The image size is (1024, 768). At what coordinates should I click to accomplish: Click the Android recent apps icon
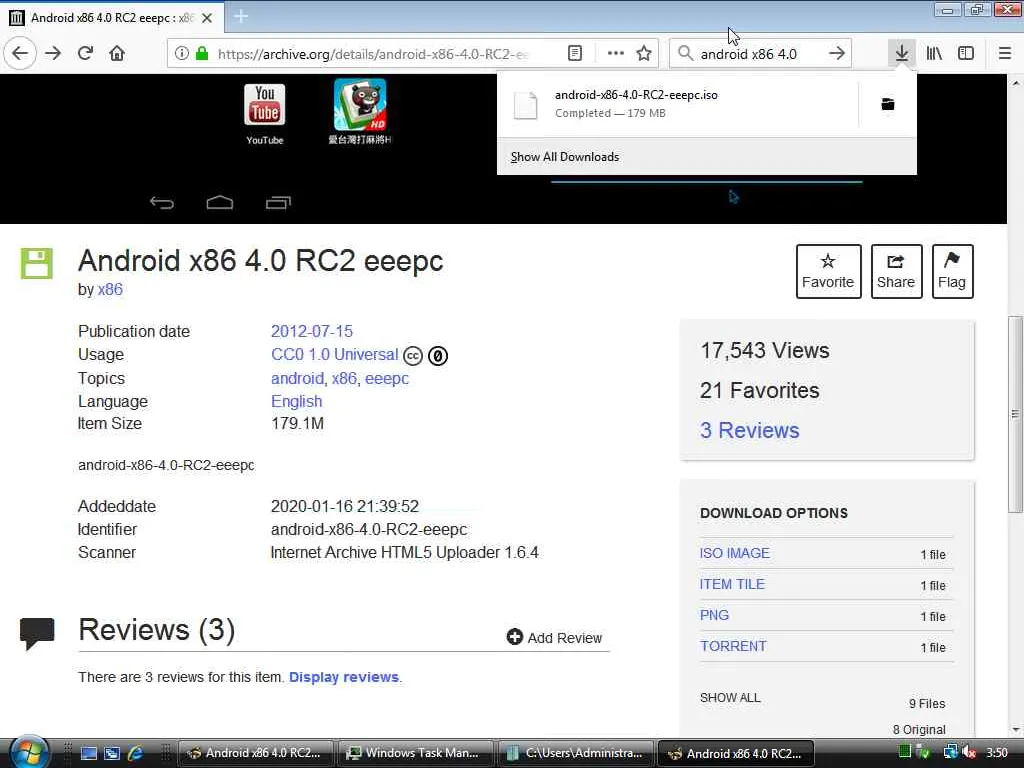tap(278, 202)
